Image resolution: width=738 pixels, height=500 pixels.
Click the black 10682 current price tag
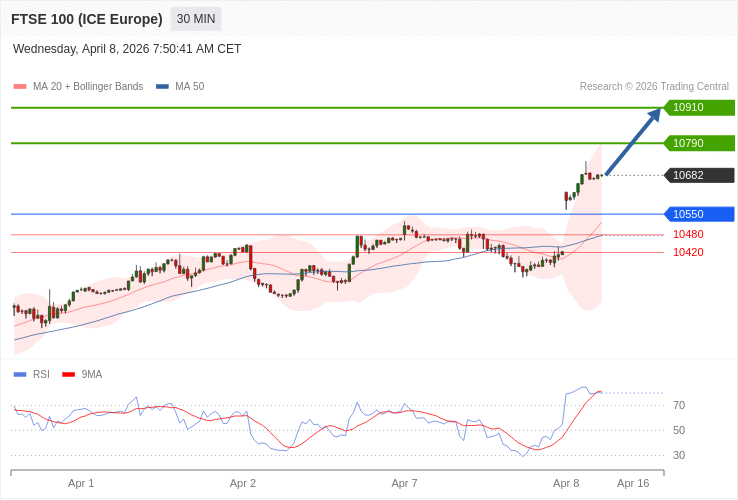pos(699,175)
